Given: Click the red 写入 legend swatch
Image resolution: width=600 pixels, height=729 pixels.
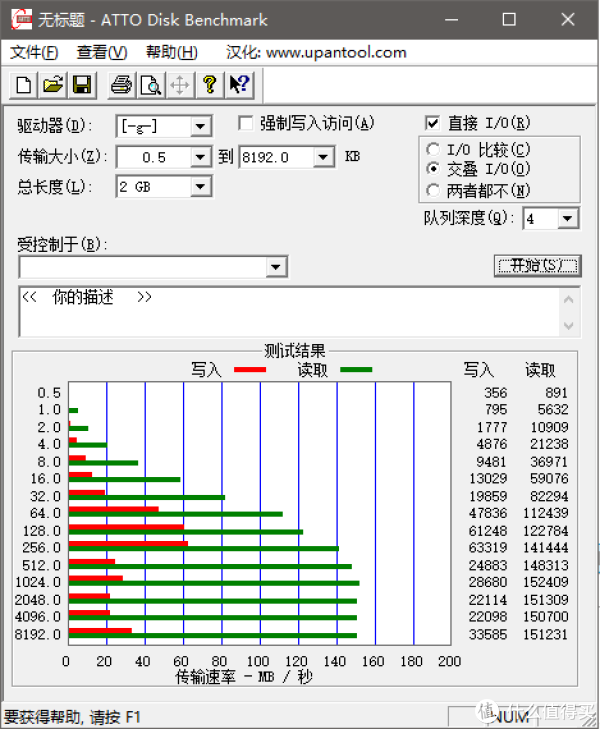Looking at the screenshot, I should (250, 370).
